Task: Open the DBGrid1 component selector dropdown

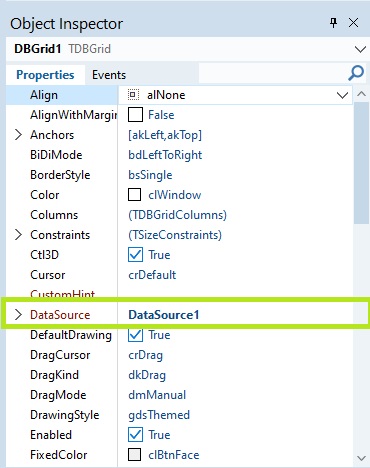Action: pos(360,49)
